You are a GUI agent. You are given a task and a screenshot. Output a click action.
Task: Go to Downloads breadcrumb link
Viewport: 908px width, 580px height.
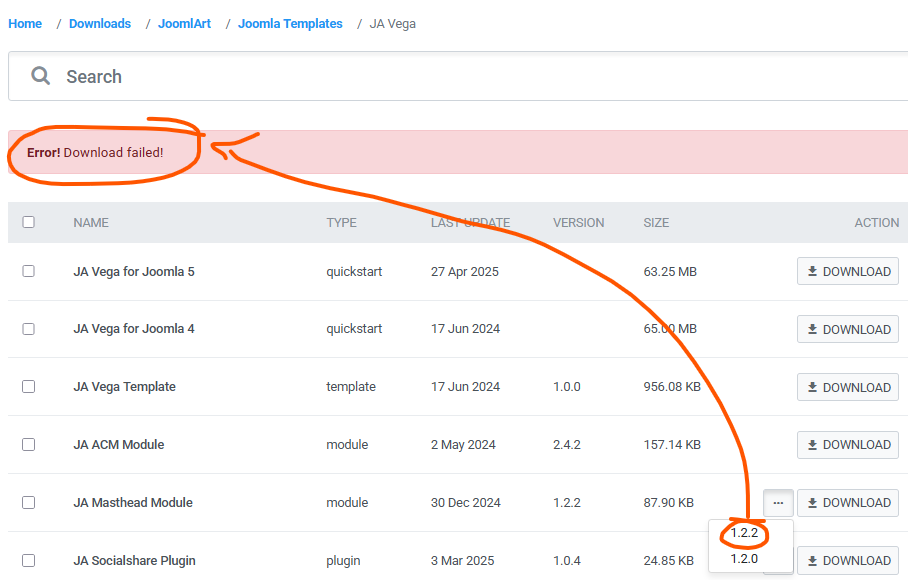pos(100,24)
